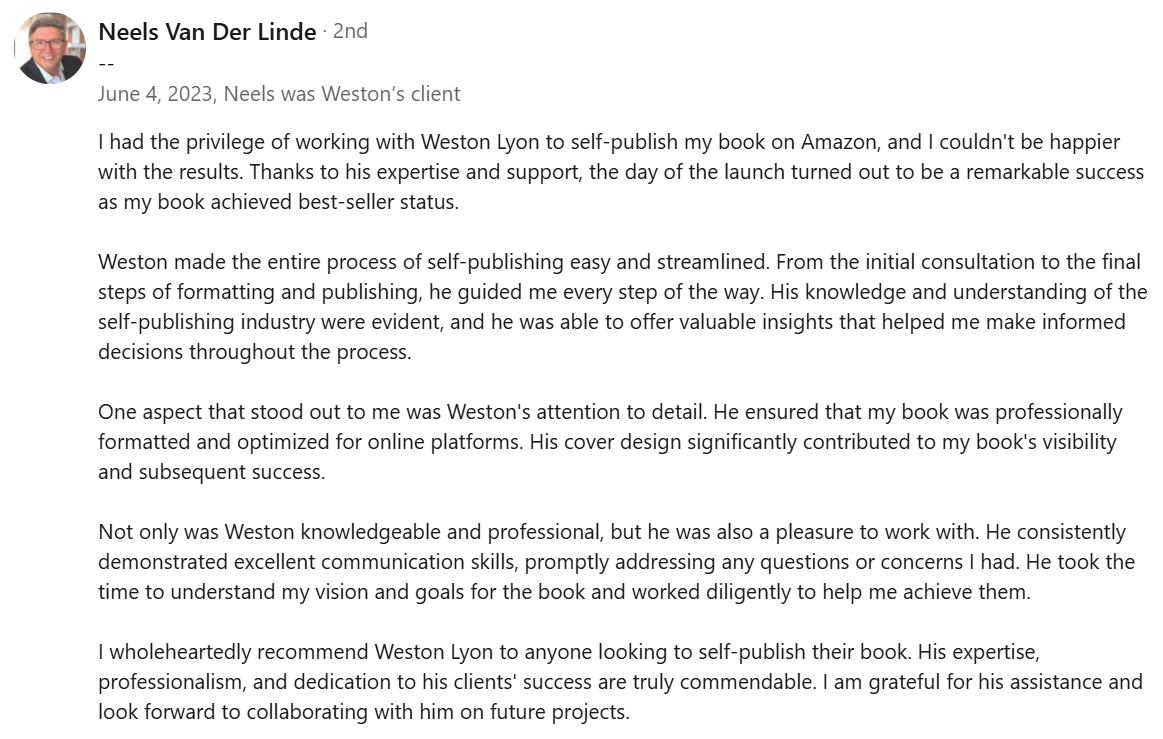Click "Neels was Weston's client" text

342,94
